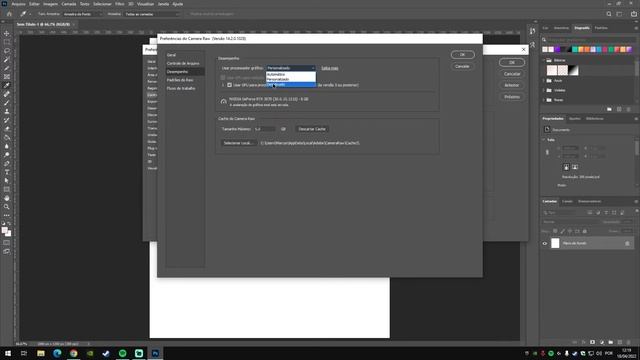
Task: Open Microsoft Edge from the taskbar
Action: point(57,353)
